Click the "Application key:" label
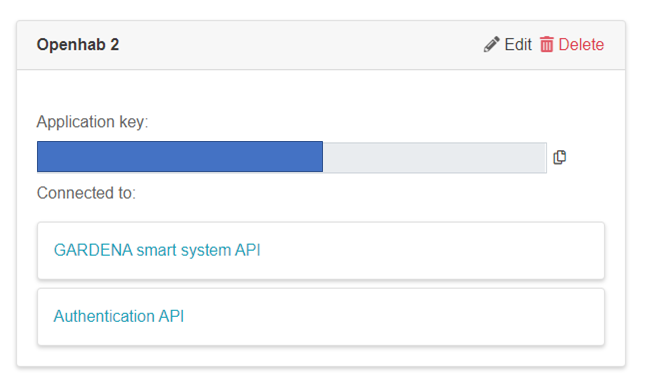Viewport: 668px width, 376px height. pyautogui.click(x=92, y=122)
